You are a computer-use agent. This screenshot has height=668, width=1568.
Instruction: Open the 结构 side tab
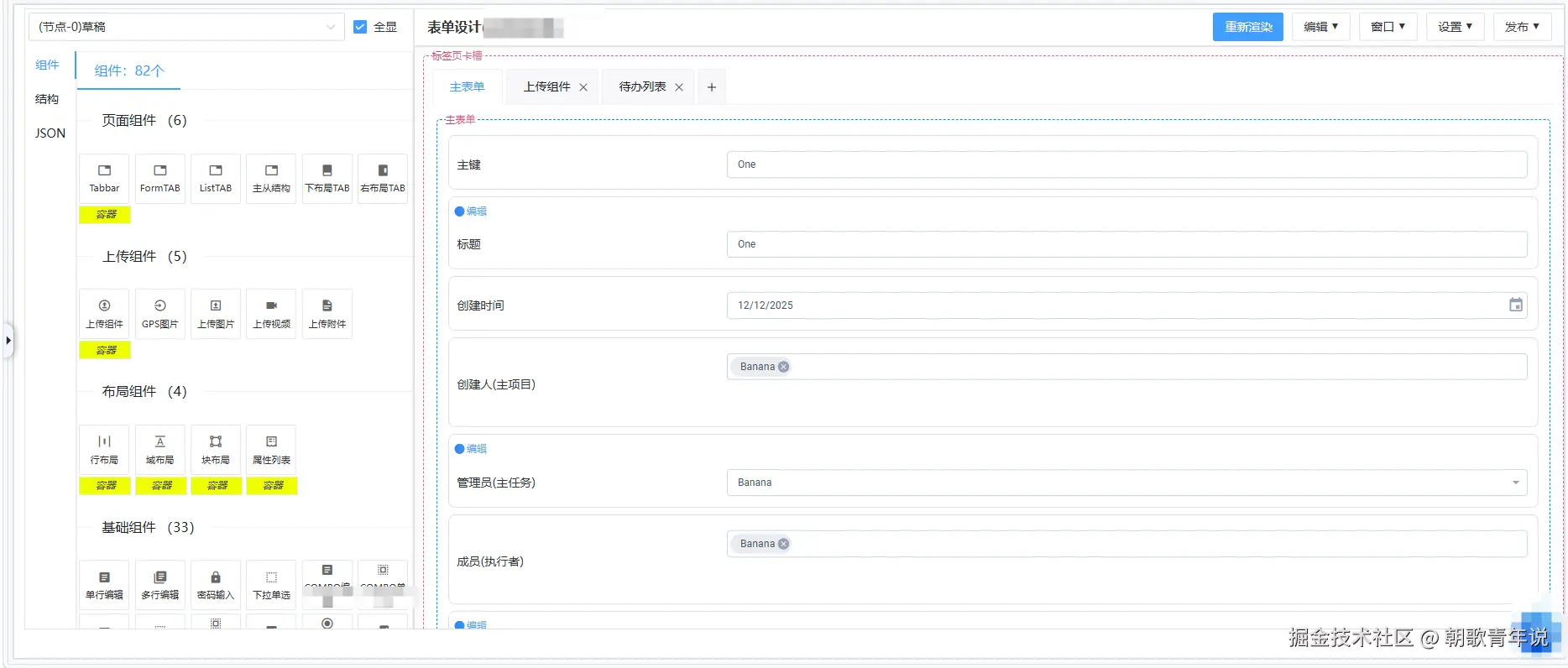(x=47, y=99)
